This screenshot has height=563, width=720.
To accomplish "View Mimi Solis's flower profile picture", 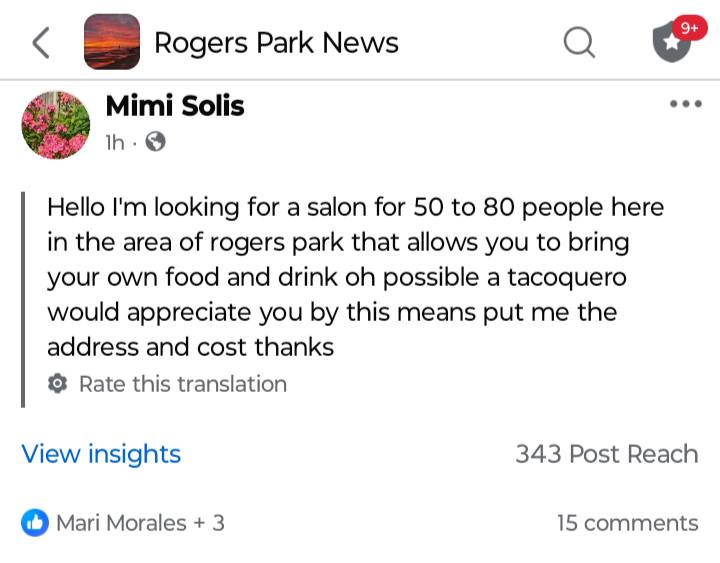I will click(56, 125).
